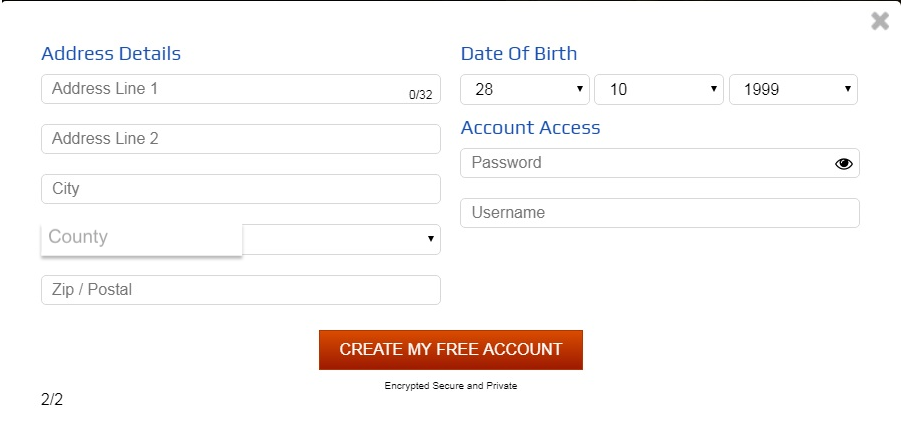Expand the County dropdown arrow
Screen dimensions: 901x428
[x=431, y=239]
